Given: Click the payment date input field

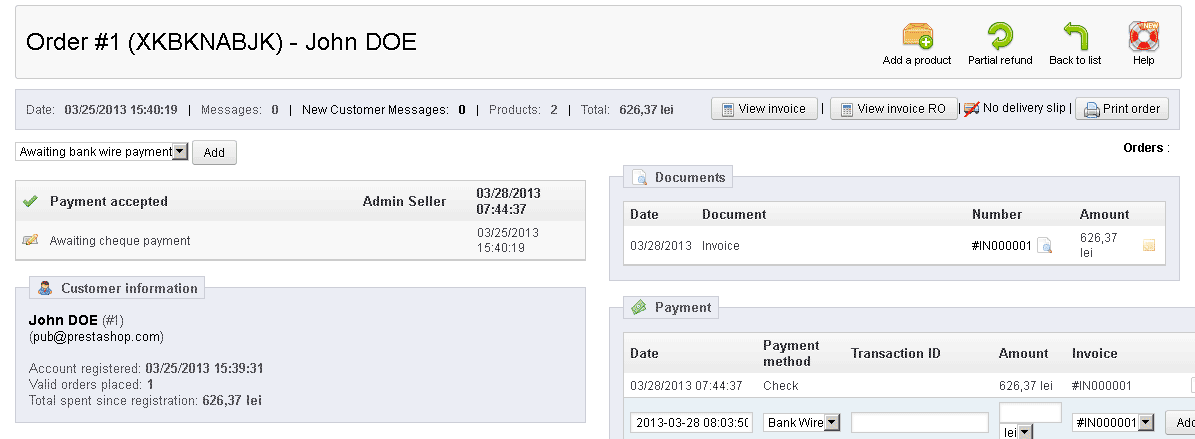Looking at the screenshot, I should coord(692,423).
